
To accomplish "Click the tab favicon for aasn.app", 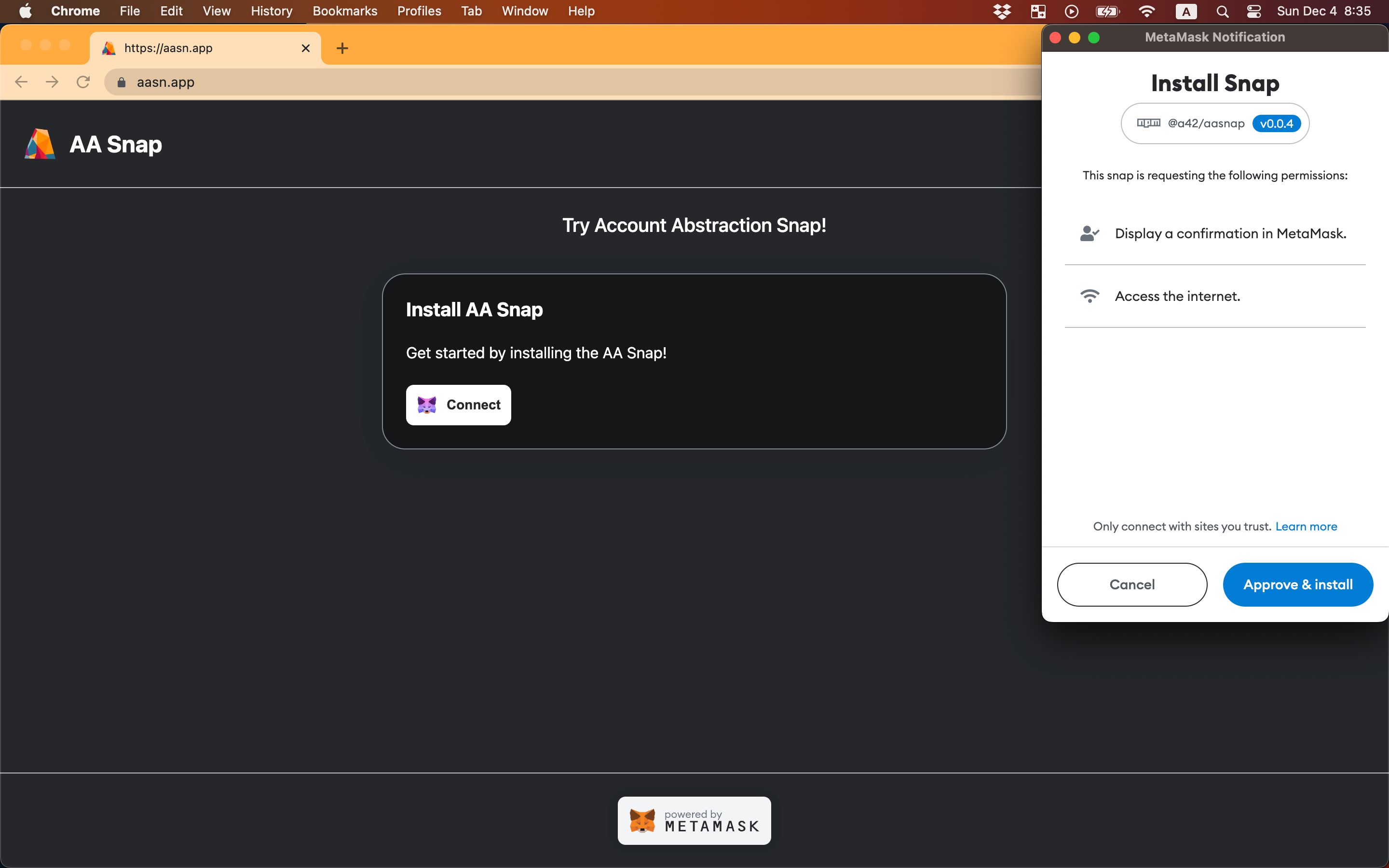I will (109, 48).
